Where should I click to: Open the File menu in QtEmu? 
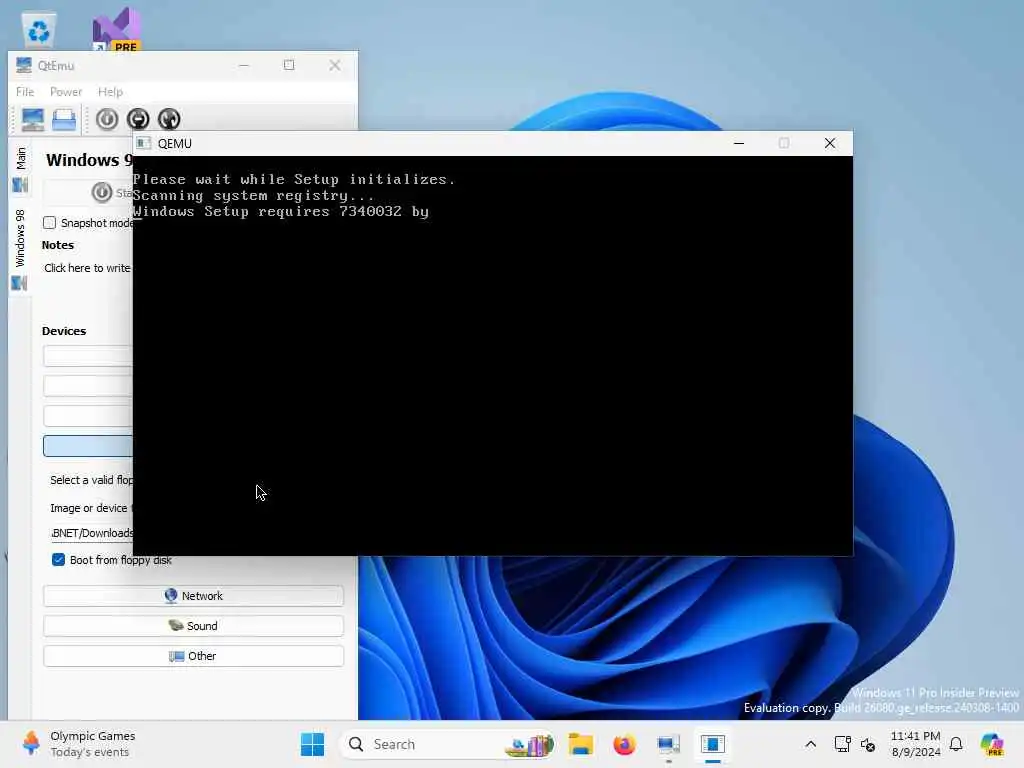(x=25, y=92)
